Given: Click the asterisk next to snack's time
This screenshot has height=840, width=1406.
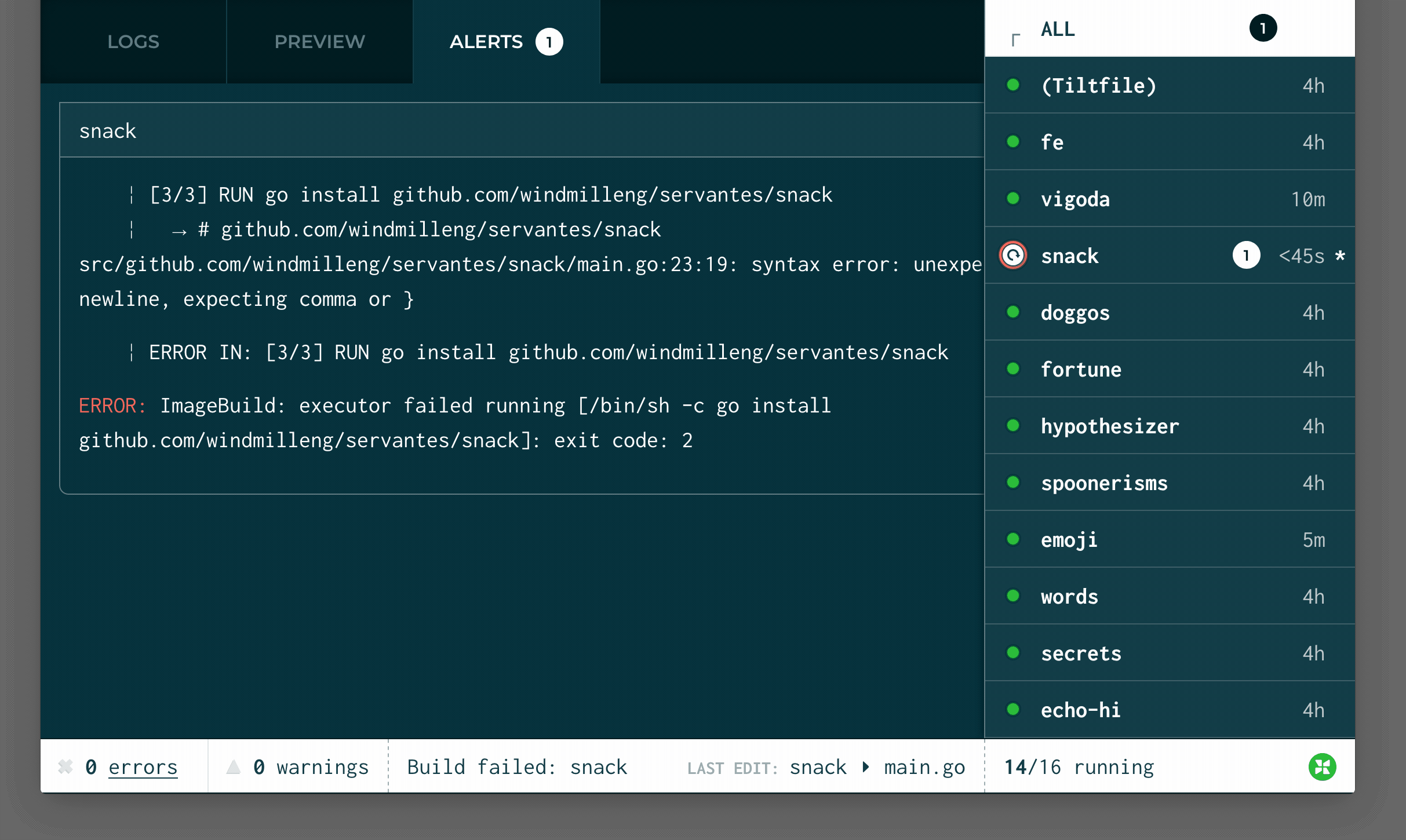Looking at the screenshot, I should point(1339,255).
